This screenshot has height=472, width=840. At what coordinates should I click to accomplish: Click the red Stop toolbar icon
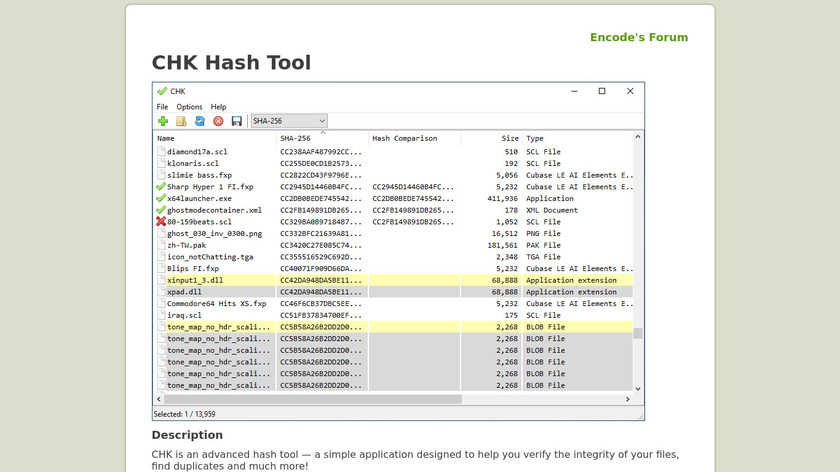[218, 121]
